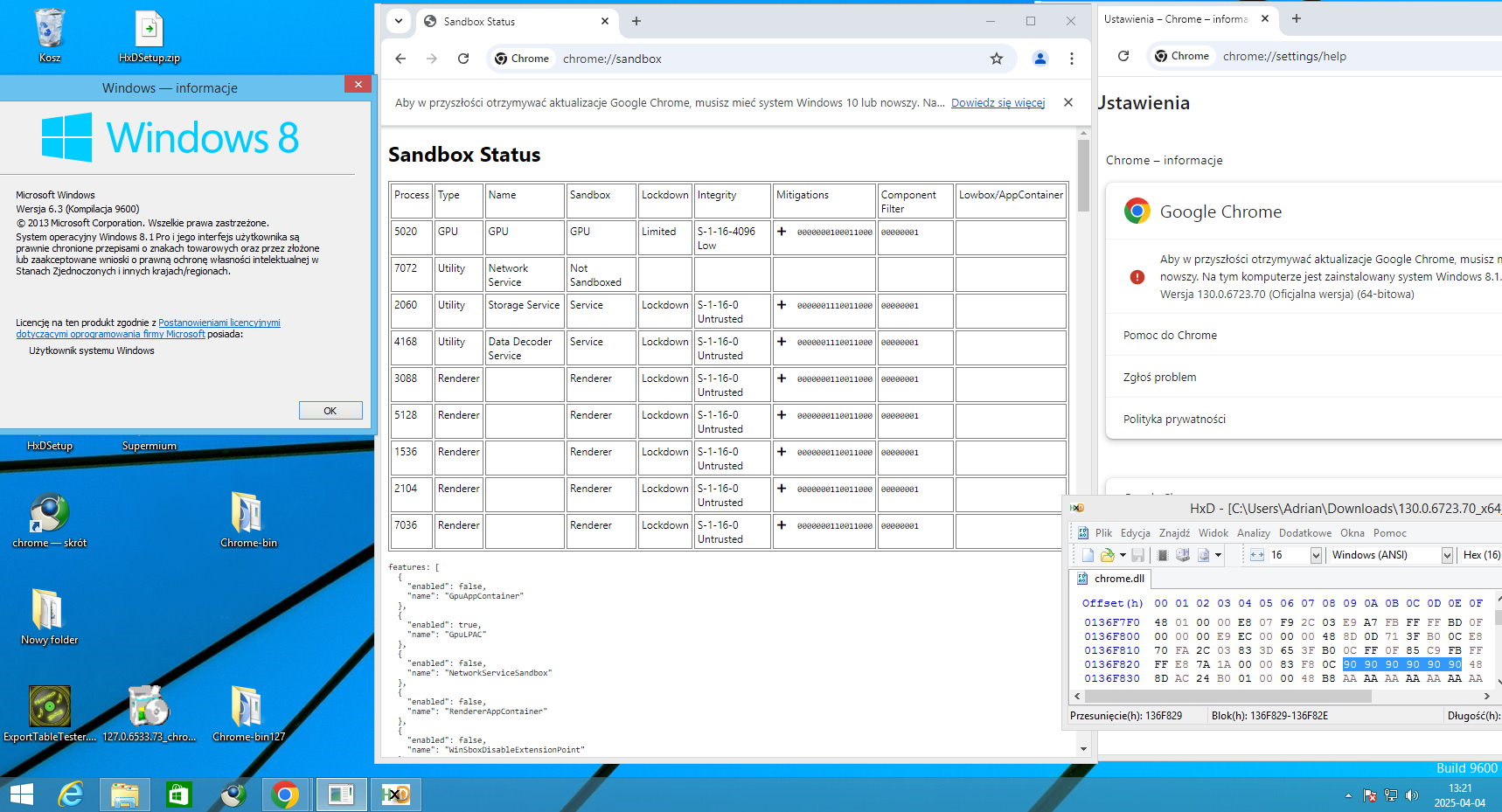The image size is (1502, 812).
Task: Click the Forward arrow in Sandbox Status window
Action: [432, 59]
